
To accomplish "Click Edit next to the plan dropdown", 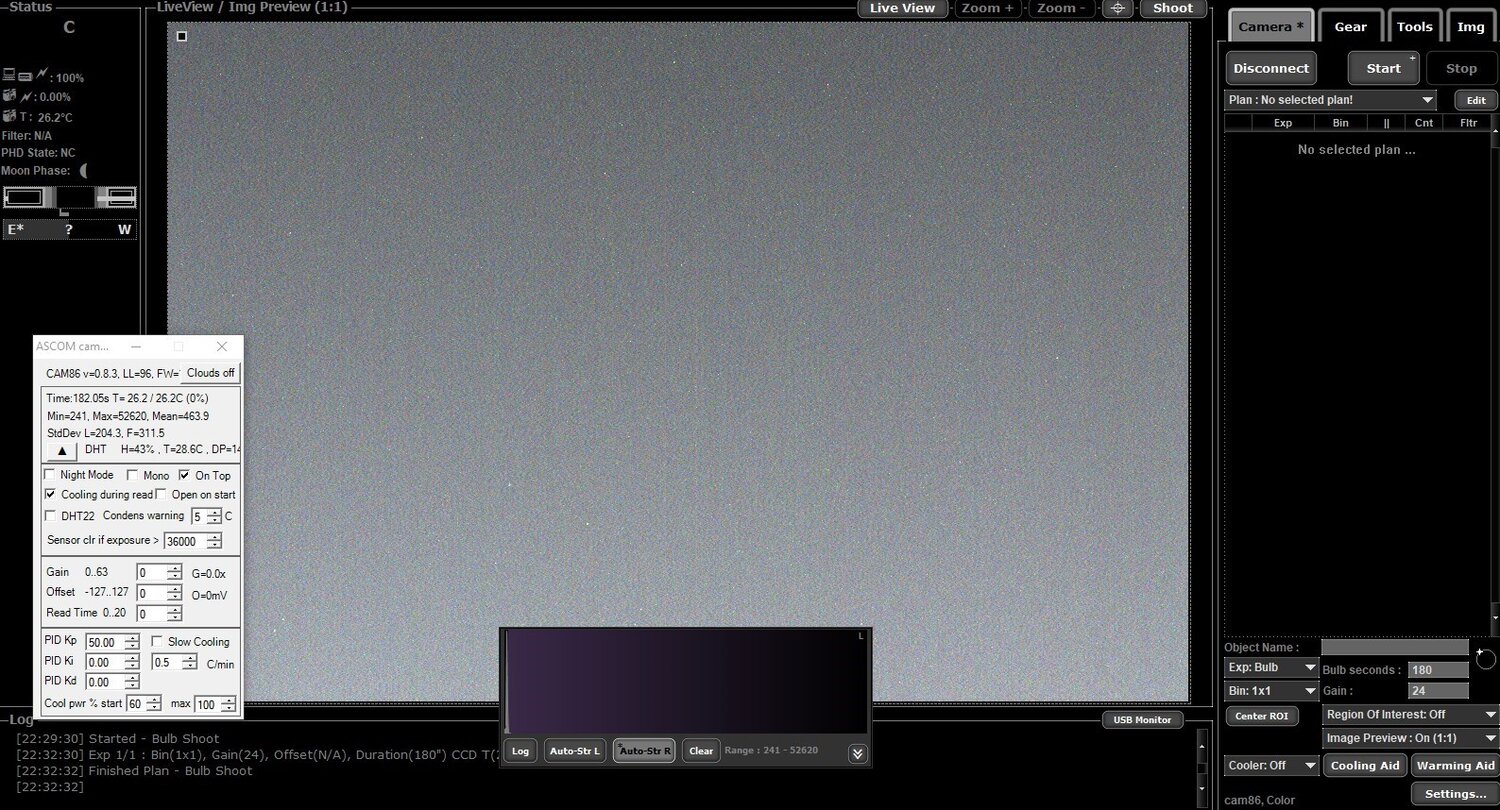I will point(1476,100).
